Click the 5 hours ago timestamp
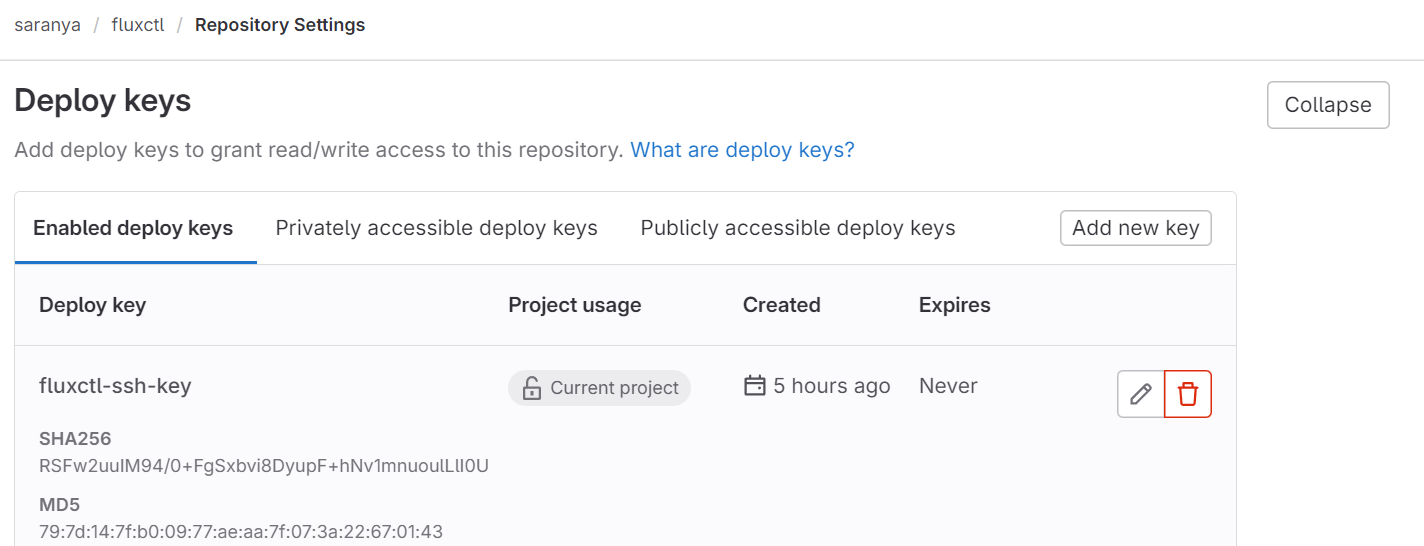Viewport: 1424px width, 546px height. coord(832,386)
